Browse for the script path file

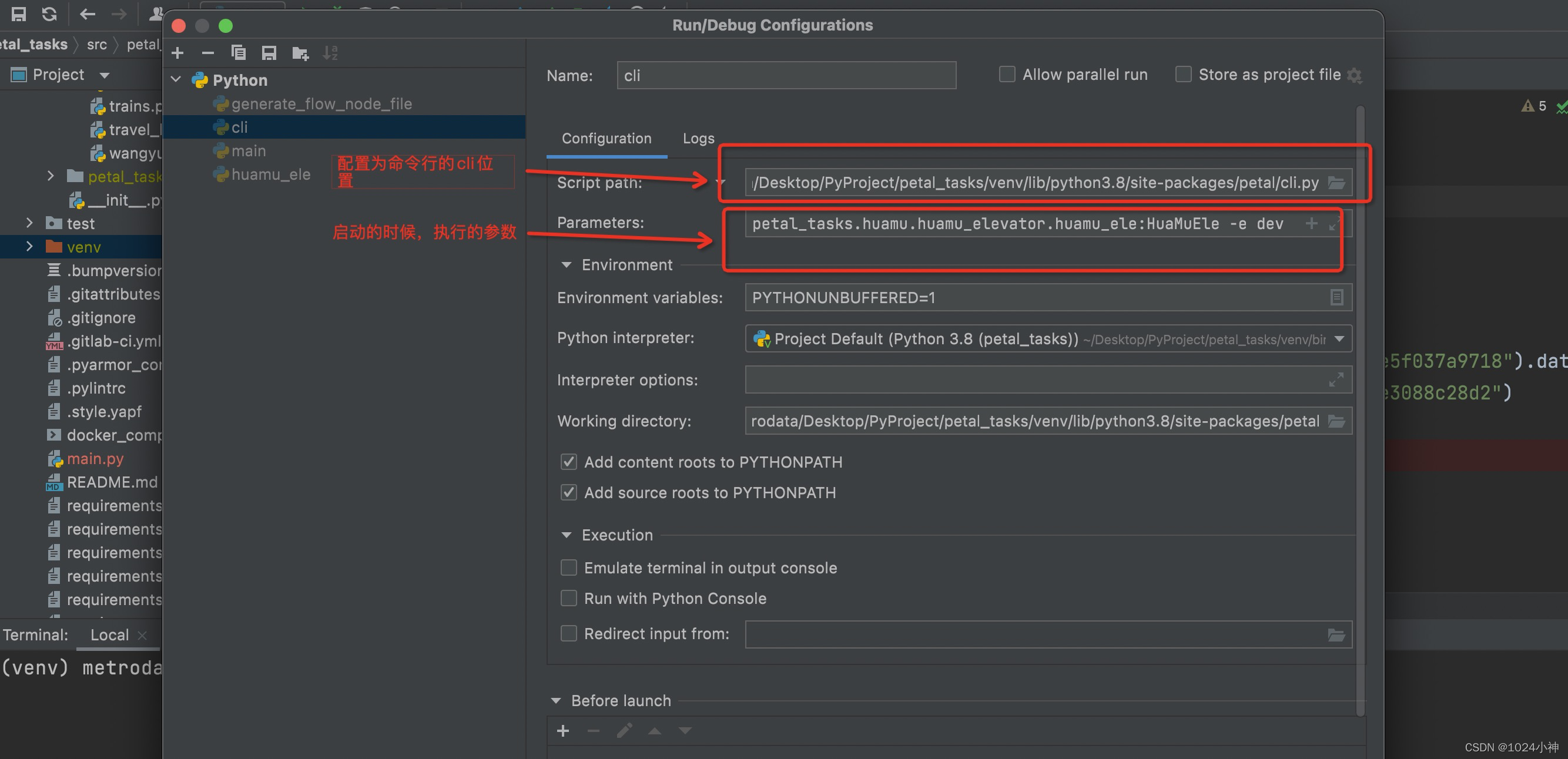(1336, 182)
